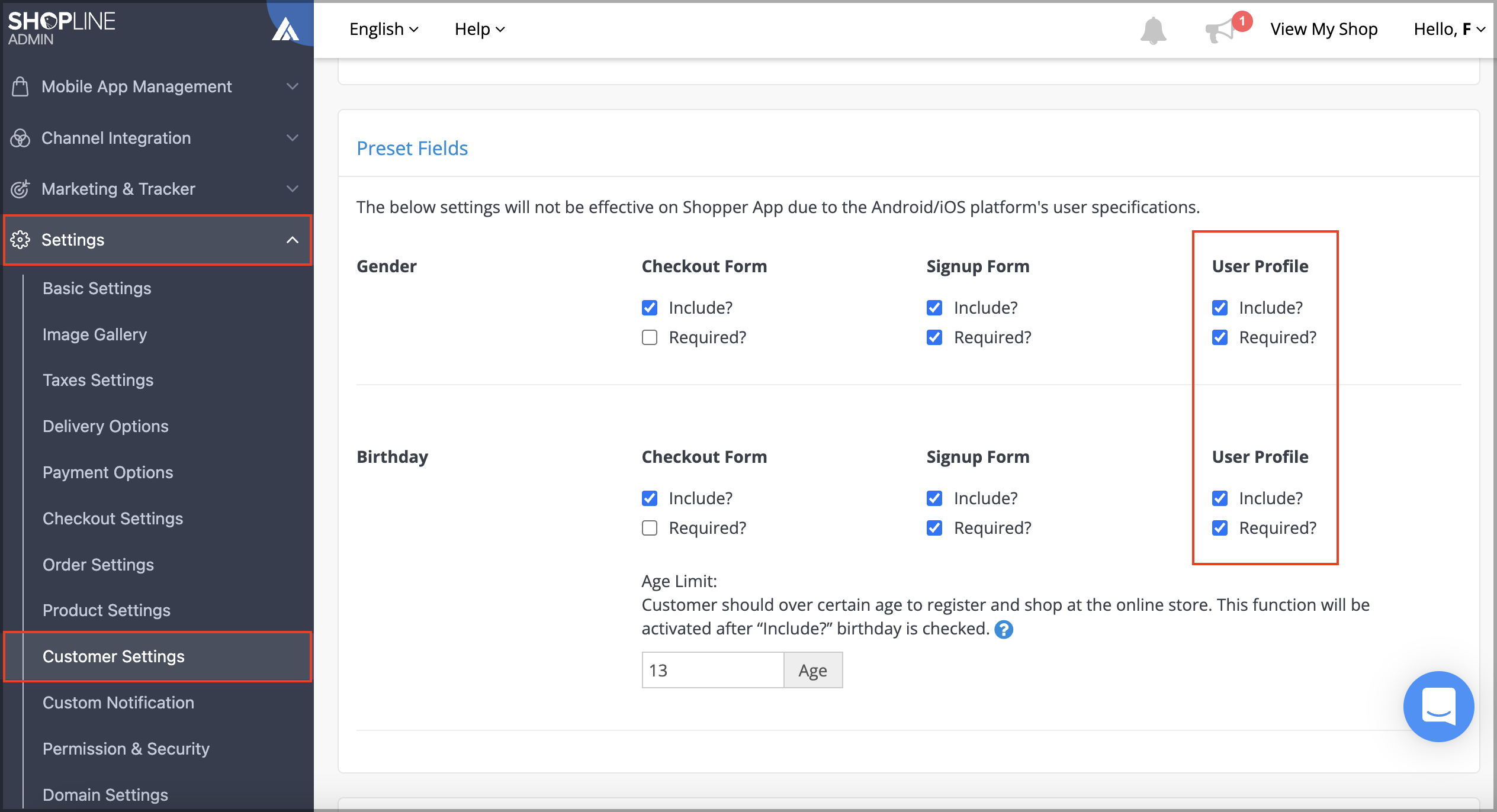Click the View My Shop link
Viewport: 1497px width, 812px height.
point(1324,29)
